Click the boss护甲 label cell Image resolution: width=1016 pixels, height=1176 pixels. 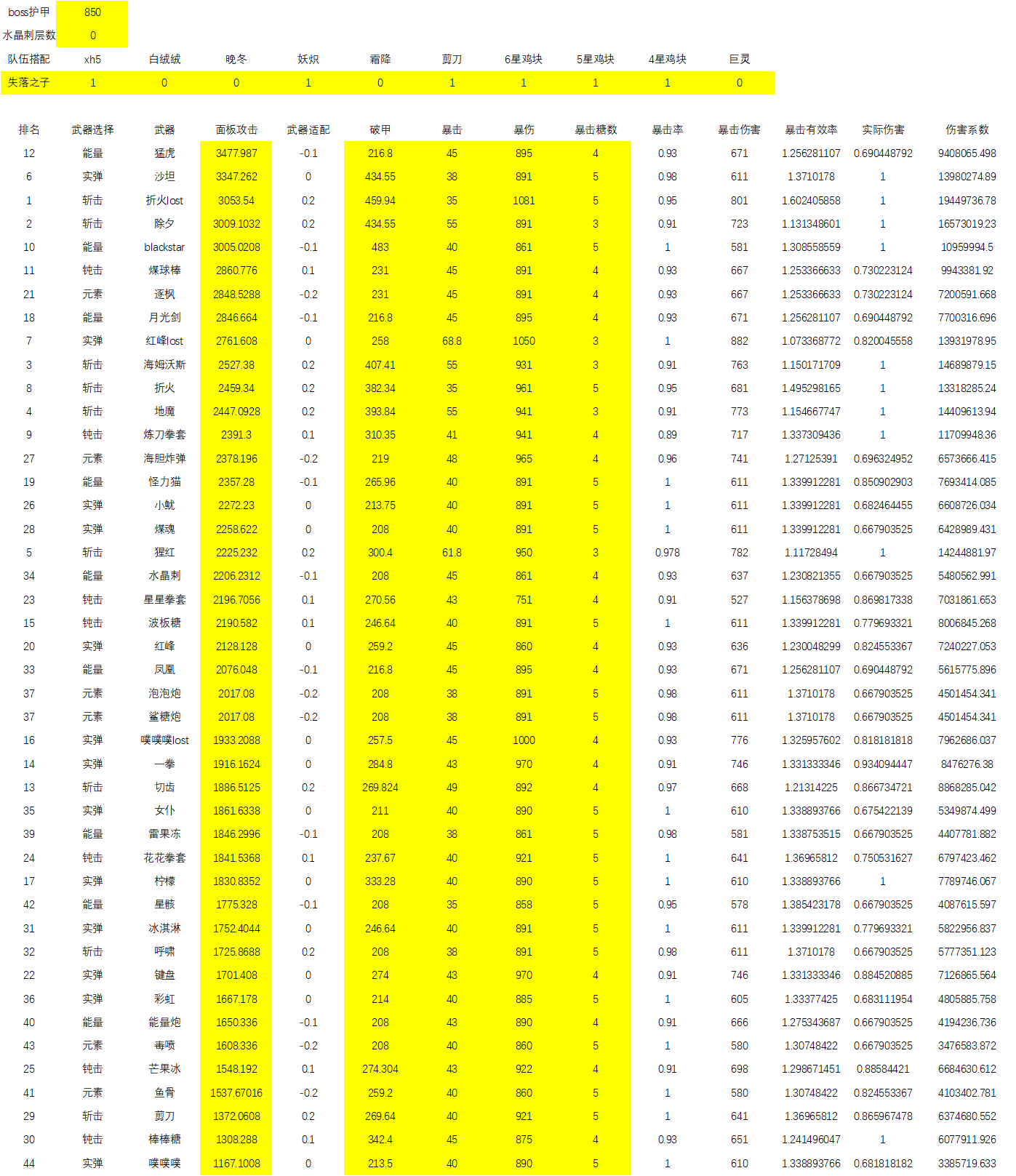coord(29,12)
